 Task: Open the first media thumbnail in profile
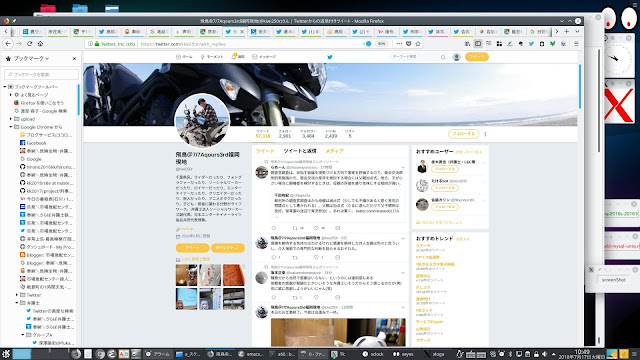tap(186, 275)
